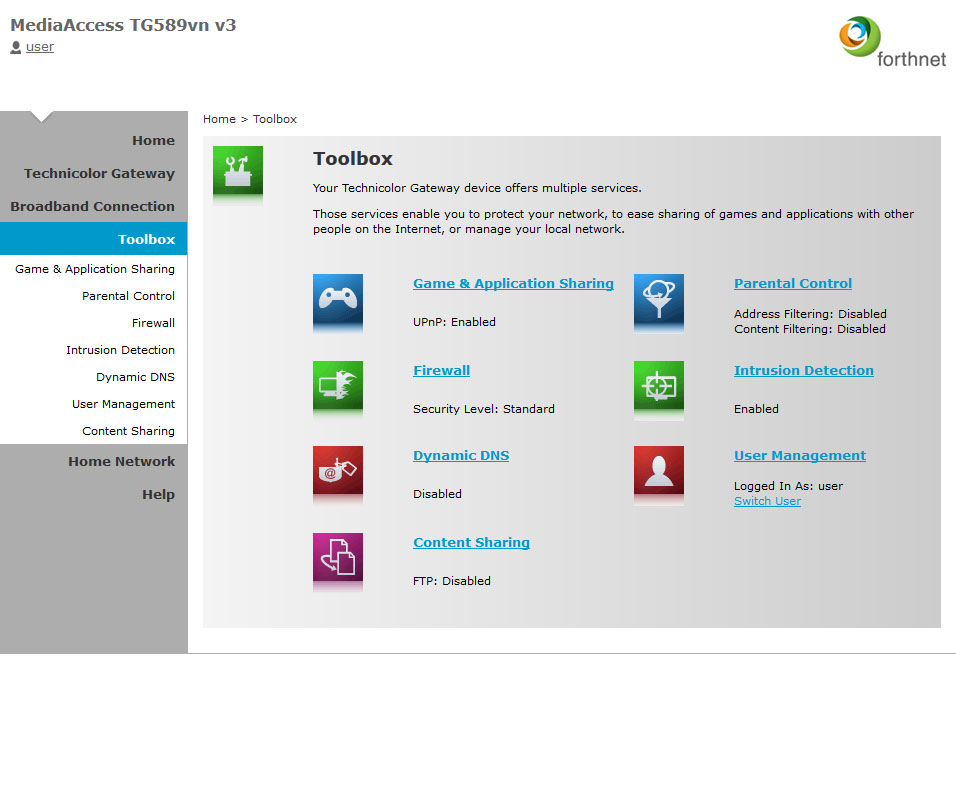Choose Dynamic DNS in sidebar submenu
Image resolution: width=956 pixels, height=801 pixels.
point(135,377)
